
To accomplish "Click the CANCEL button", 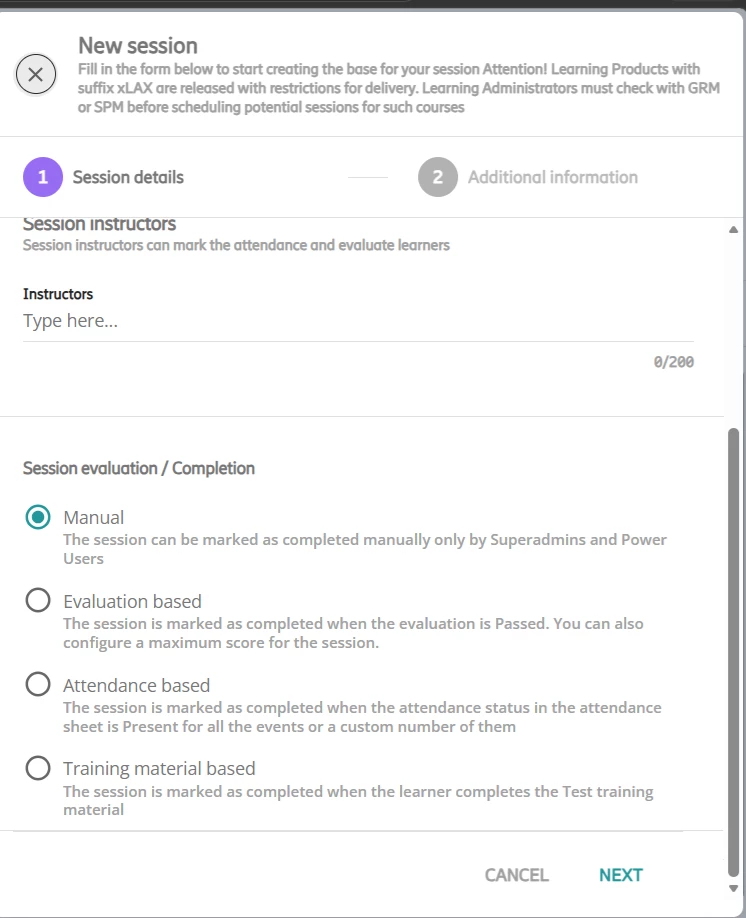I will pos(516,875).
